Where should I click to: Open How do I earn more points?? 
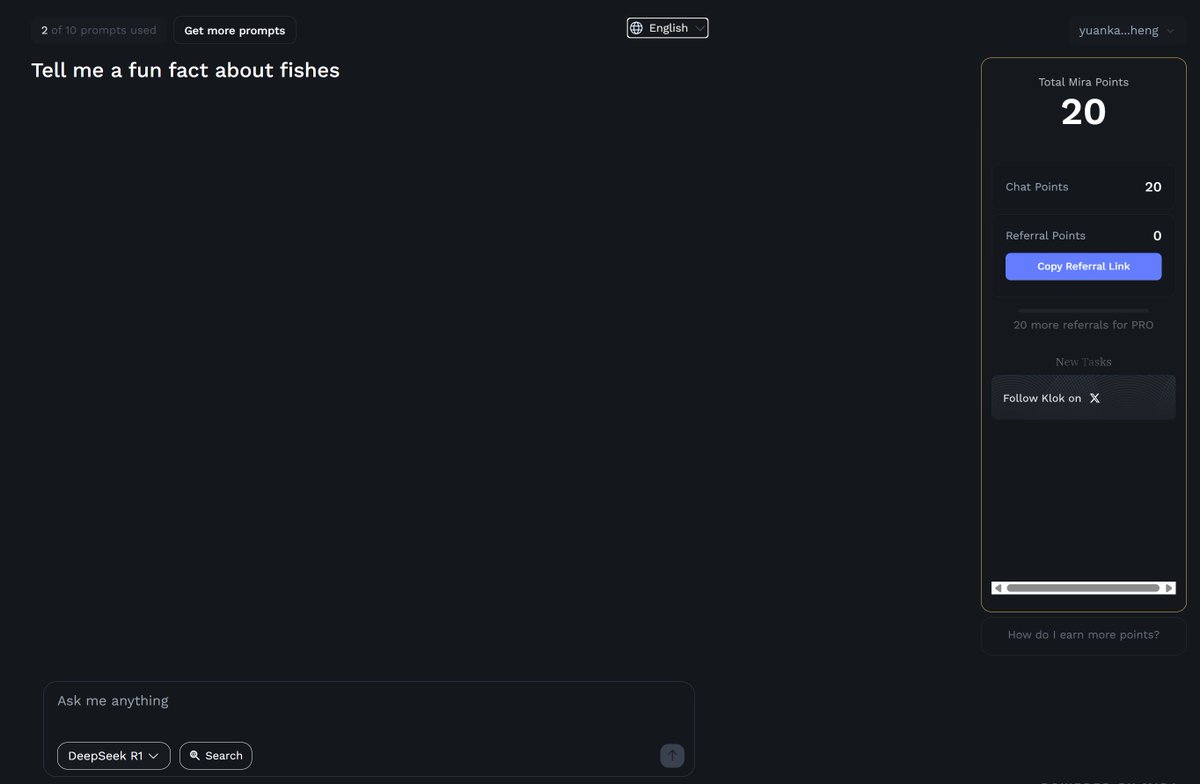tap(1083, 635)
